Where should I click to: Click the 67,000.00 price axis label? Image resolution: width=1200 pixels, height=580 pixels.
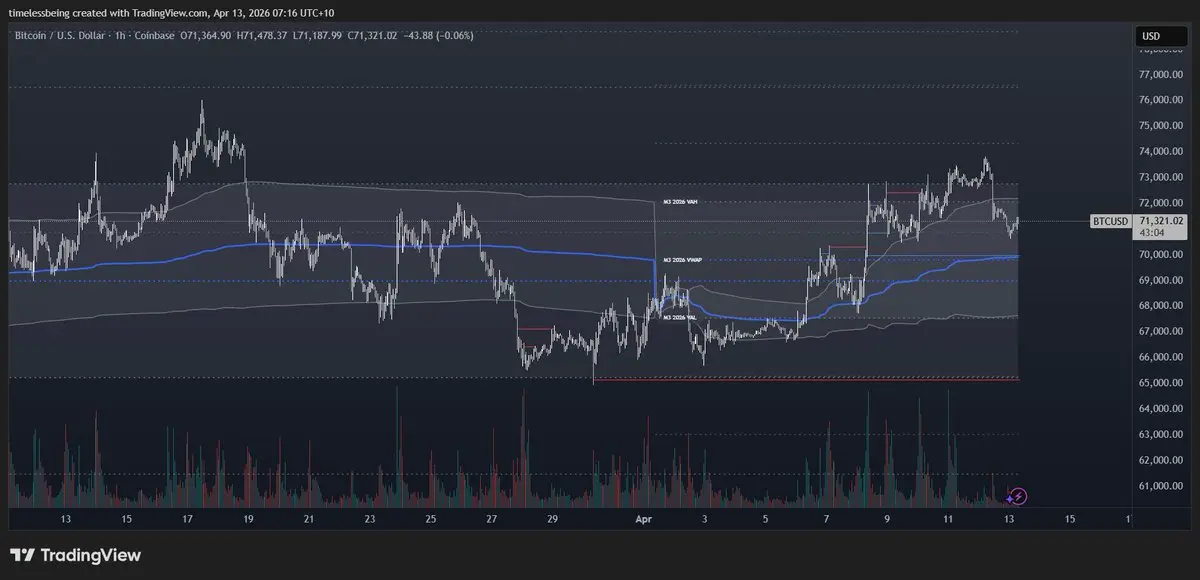[x=1160, y=332]
